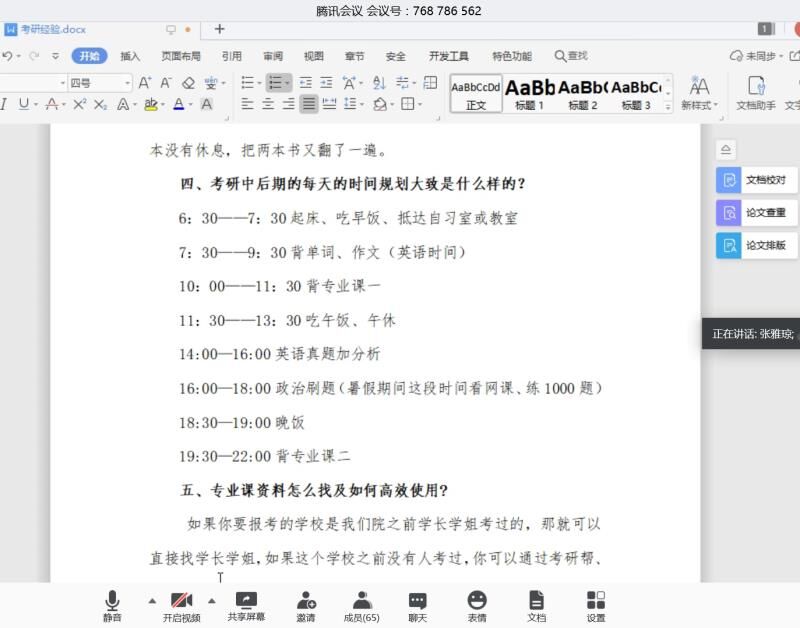Click the text highlight color button
The image size is (800, 628).
tap(151, 104)
